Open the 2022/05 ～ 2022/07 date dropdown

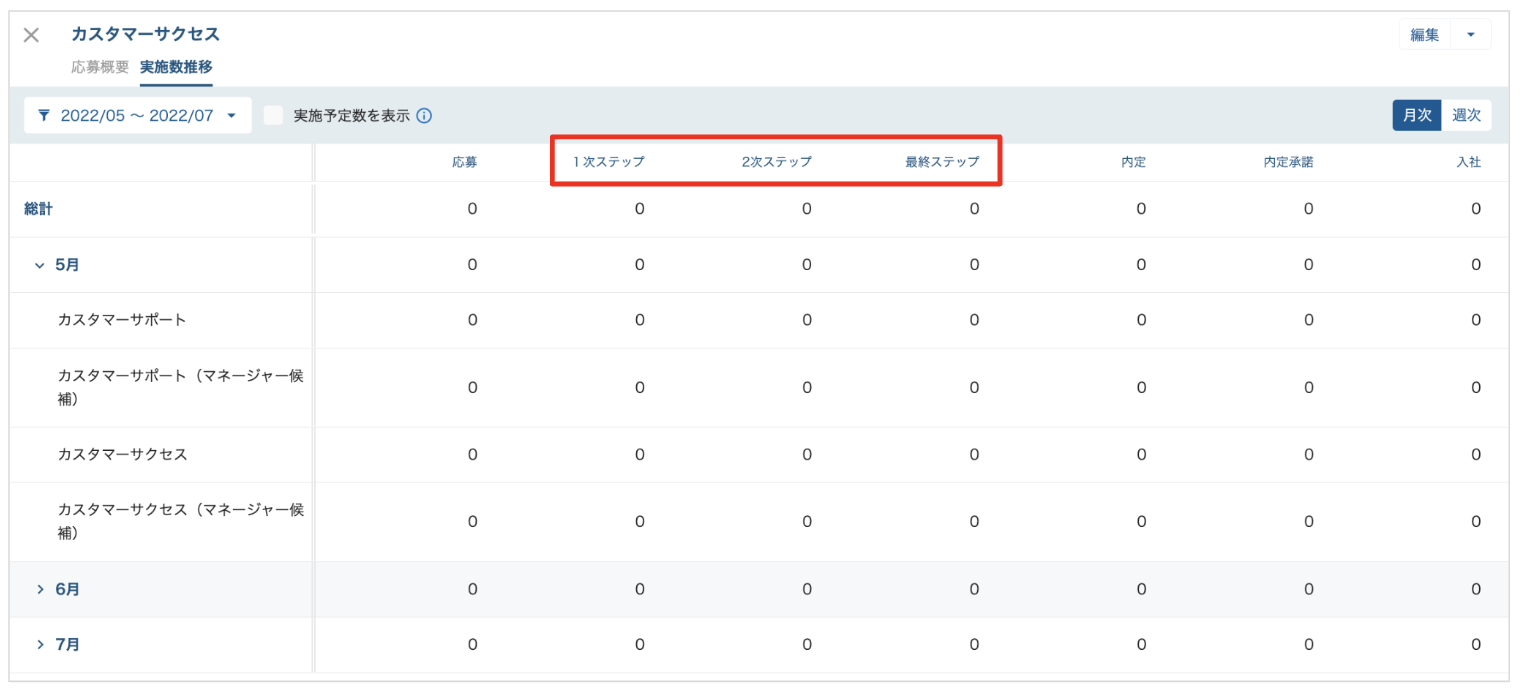pos(138,115)
